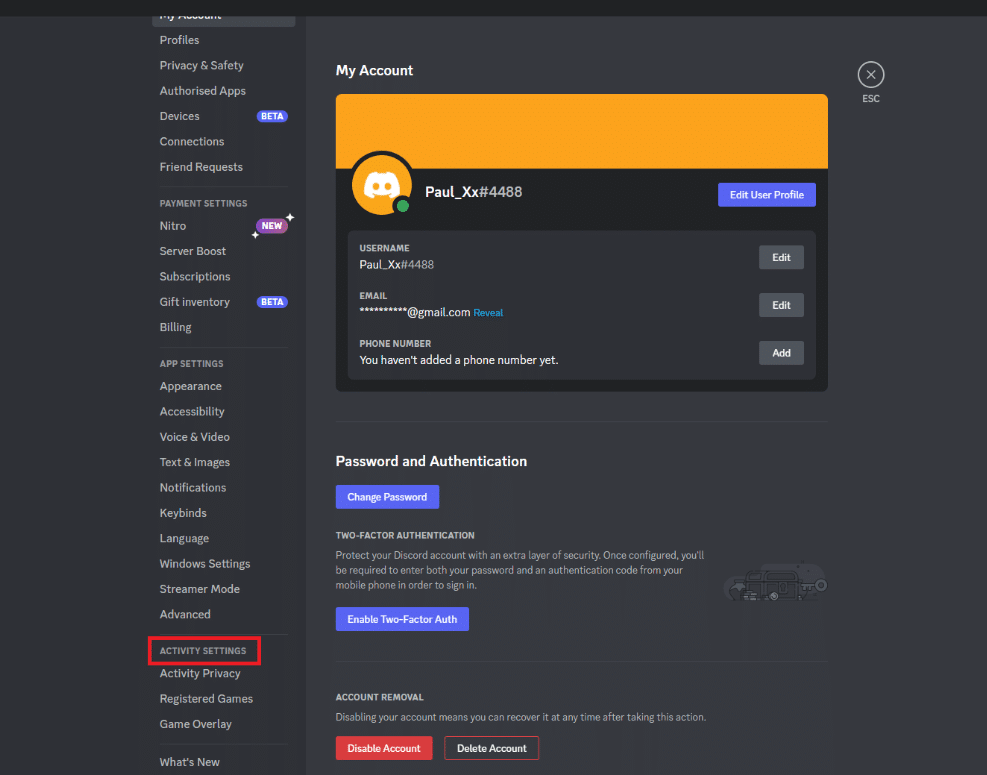
Task: Click the BETA badge next to Devices
Action: (272, 116)
